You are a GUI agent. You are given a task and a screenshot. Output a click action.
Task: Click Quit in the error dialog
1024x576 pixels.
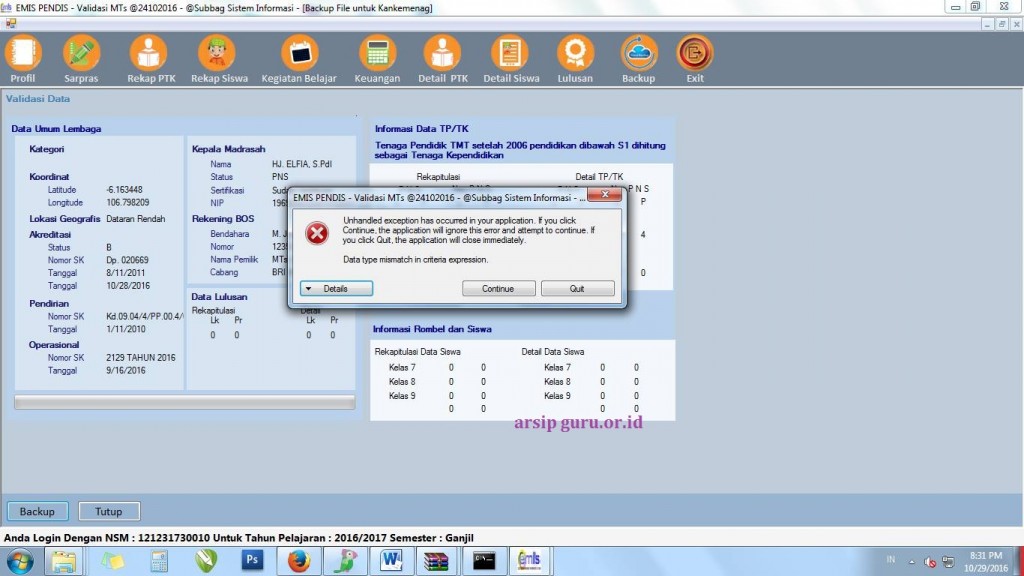tap(577, 289)
